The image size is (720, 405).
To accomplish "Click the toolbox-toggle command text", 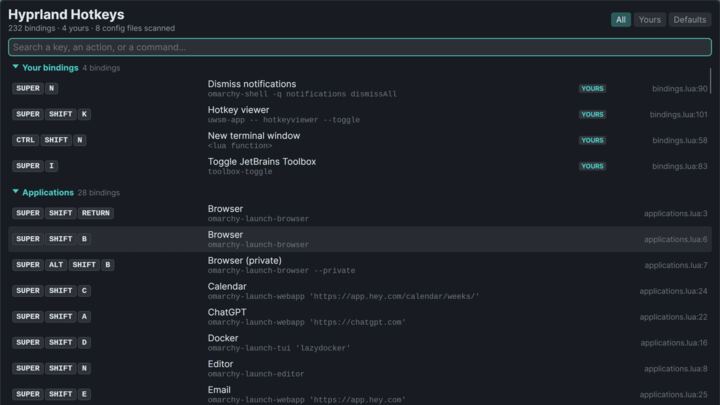I will (x=240, y=172).
